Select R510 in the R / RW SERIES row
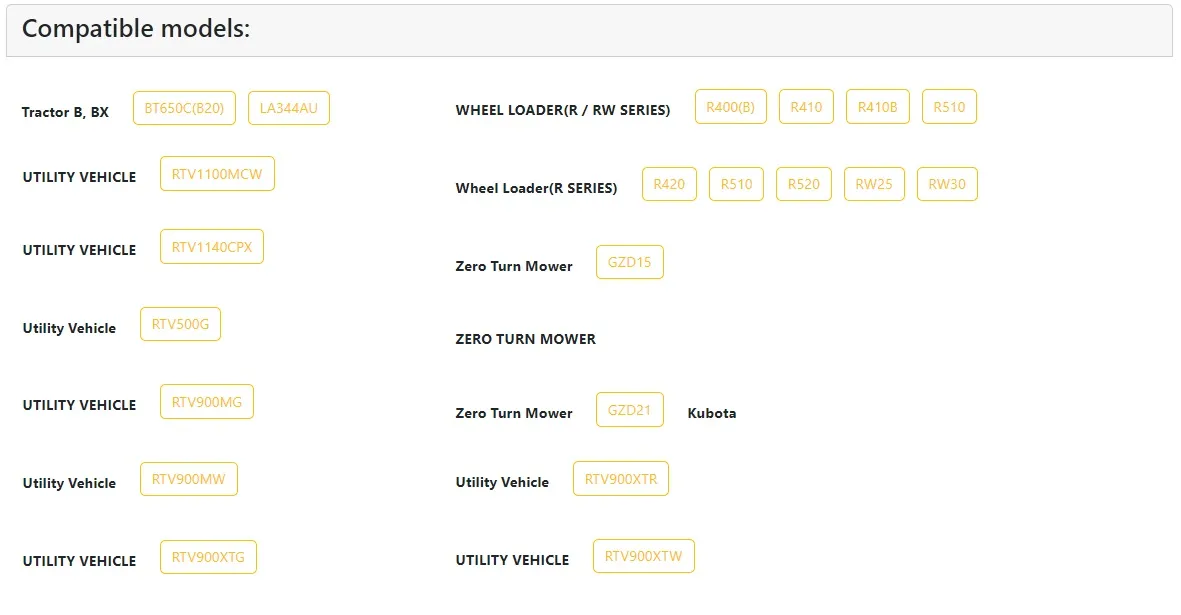The width and height of the screenshot is (1181, 615). click(949, 107)
